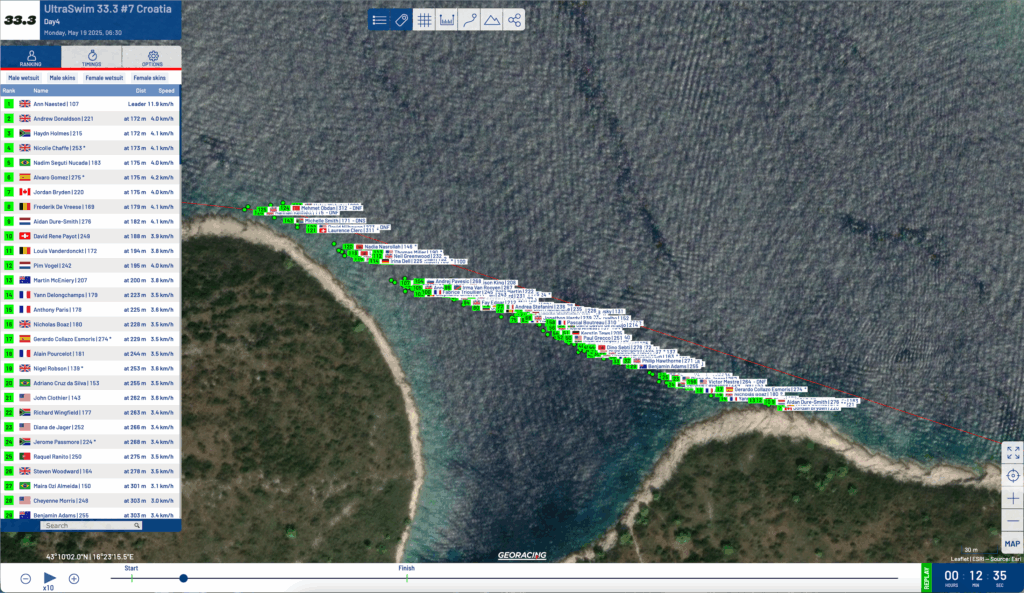
Task: Filter ranking by Male wetsuit
Action: click(24, 78)
